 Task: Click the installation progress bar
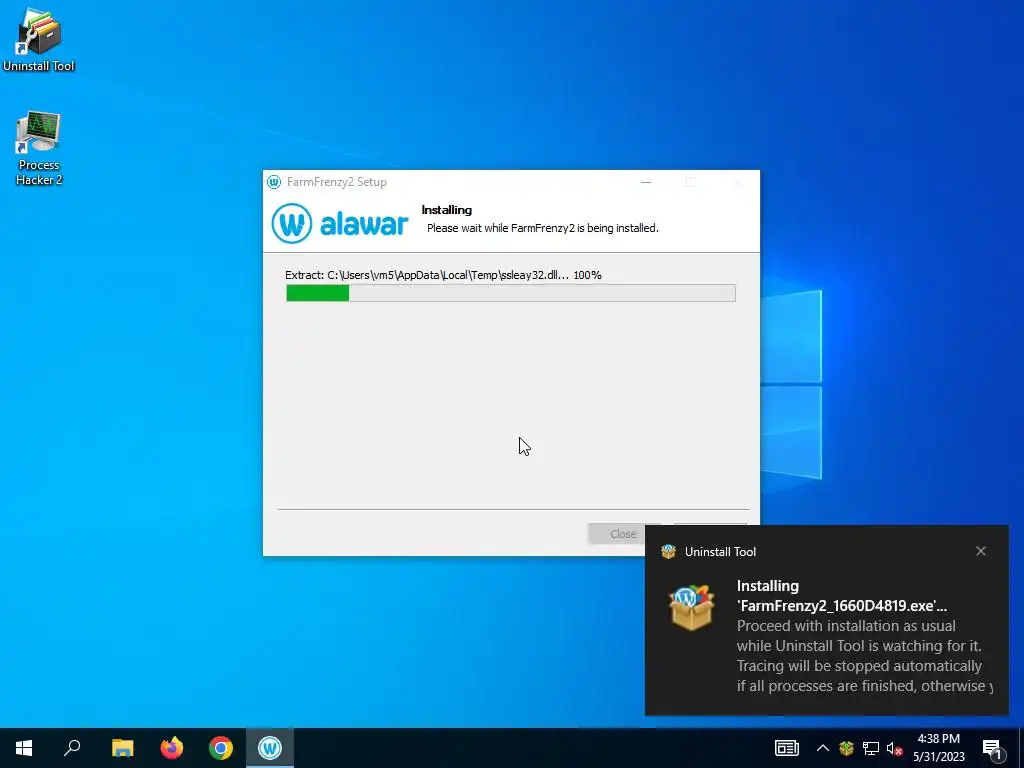pyautogui.click(x=511, y=293)
